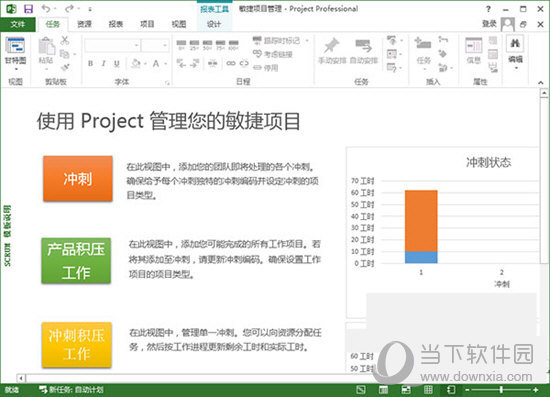The image size is (550, 397).
Task: Click the Link tasks chain icon
Action: pyautogui.click(x=231, y=63)
